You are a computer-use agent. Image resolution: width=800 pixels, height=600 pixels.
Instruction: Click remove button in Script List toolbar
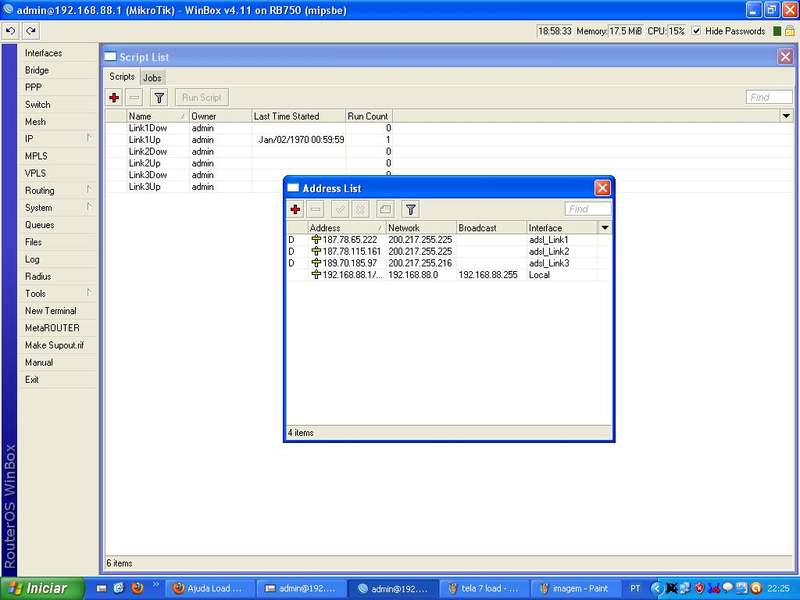click(x=134, y=97)
